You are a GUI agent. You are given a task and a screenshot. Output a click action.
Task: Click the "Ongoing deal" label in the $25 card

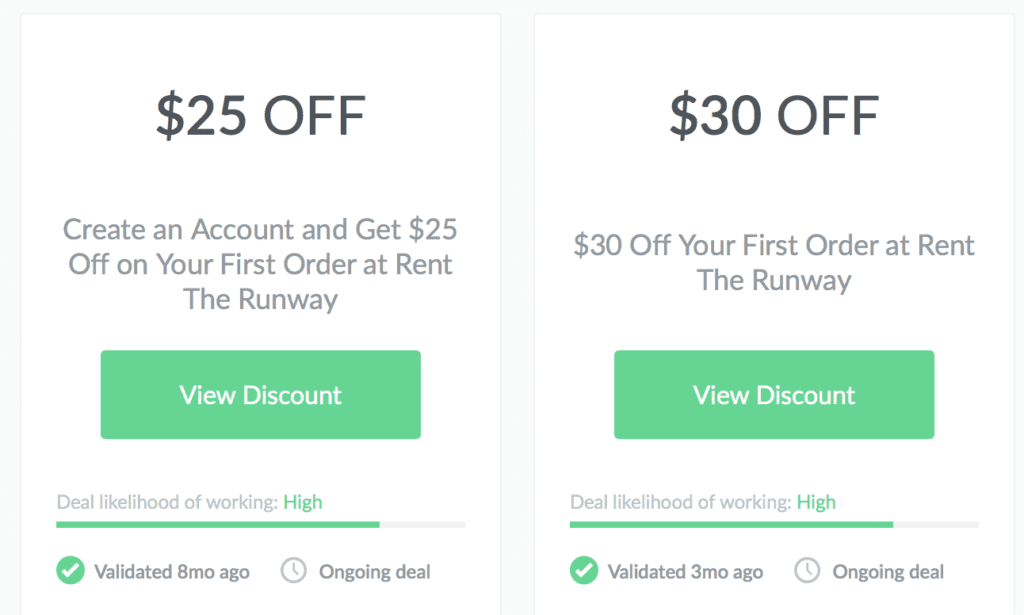click(x=374, y=572)
